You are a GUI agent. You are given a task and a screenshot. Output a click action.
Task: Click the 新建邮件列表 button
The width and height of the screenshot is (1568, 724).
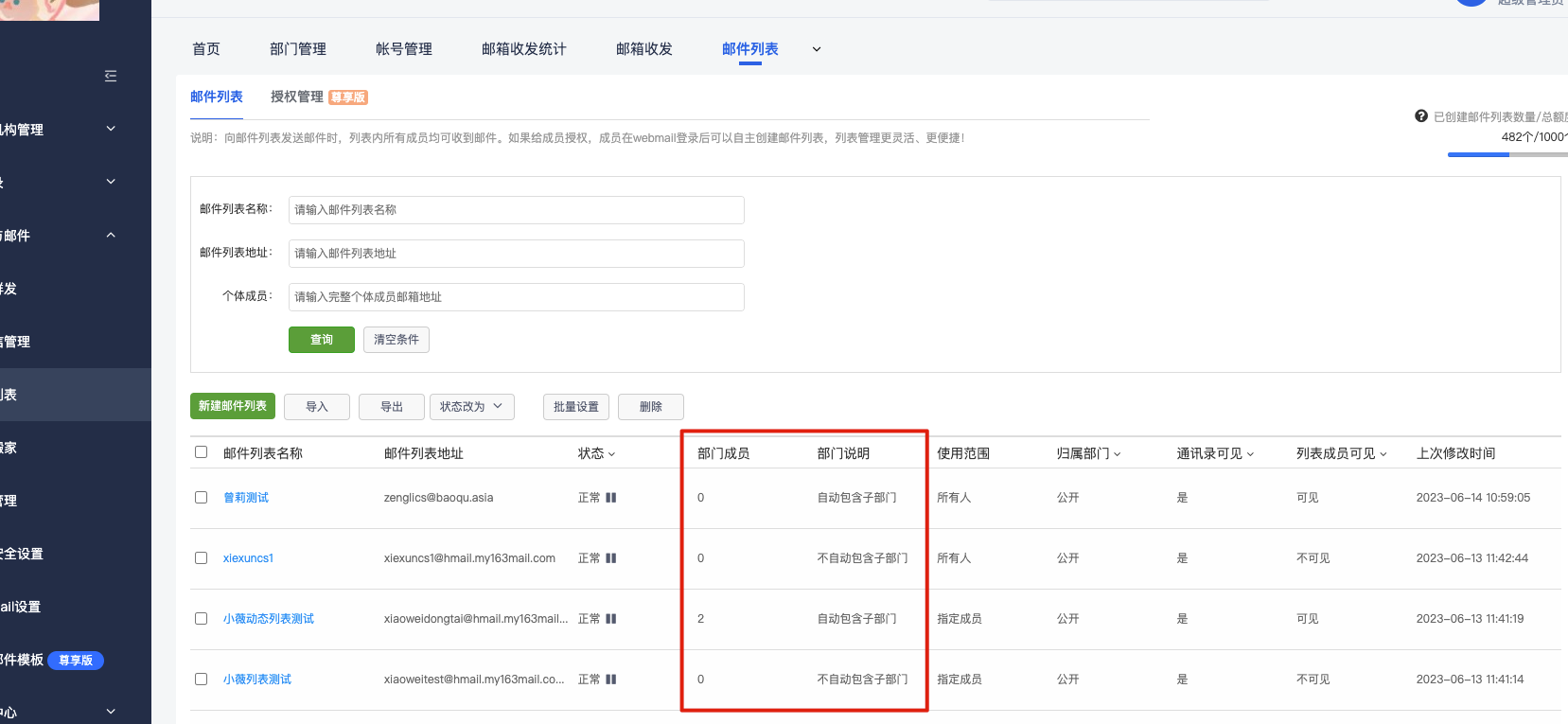(233, 406)
